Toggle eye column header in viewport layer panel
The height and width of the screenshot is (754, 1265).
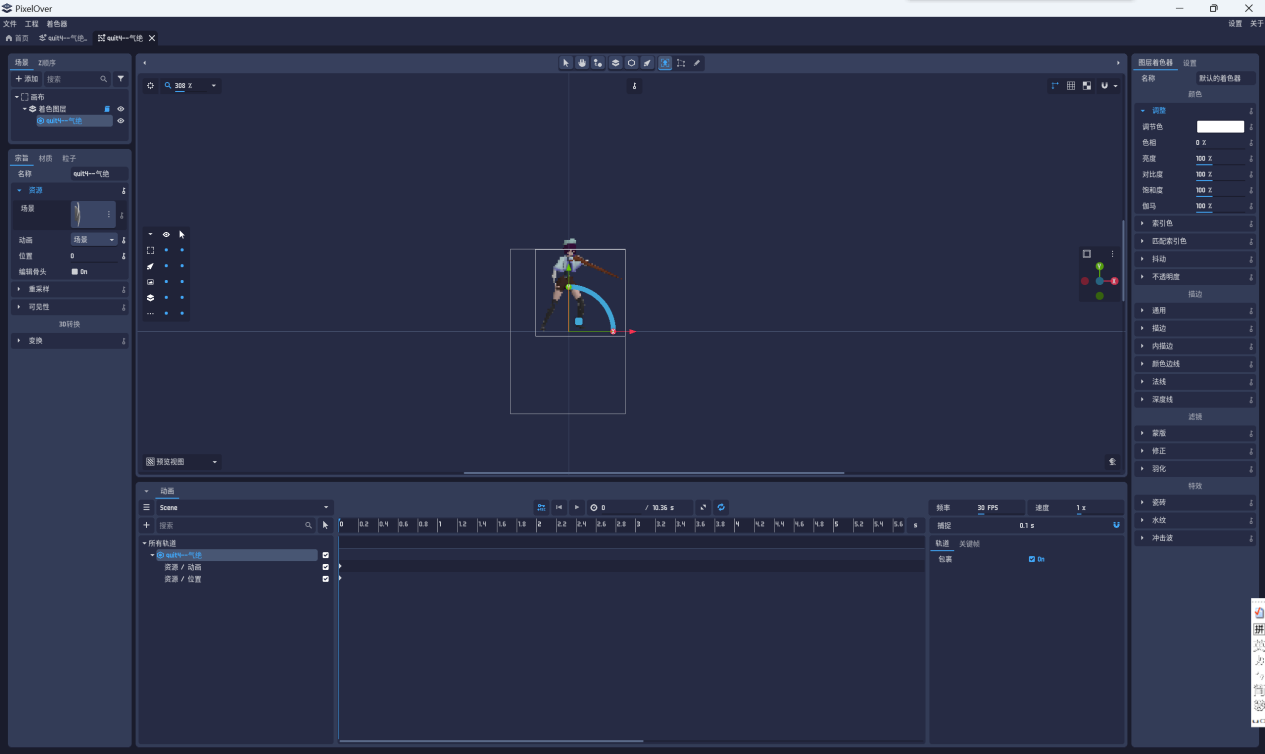tap(166, 234)
